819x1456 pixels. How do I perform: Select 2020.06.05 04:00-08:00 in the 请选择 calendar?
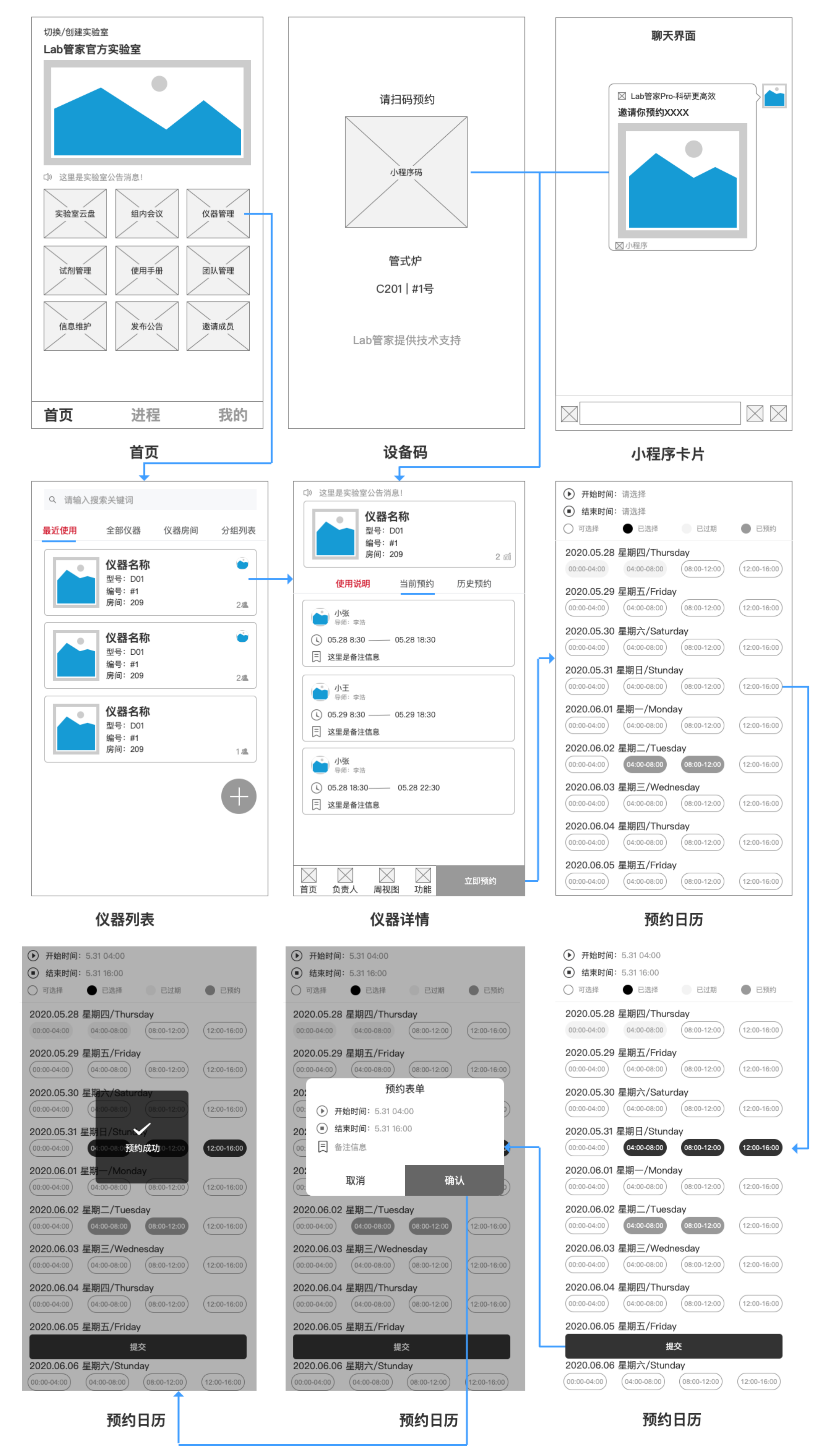pos(645,881)
